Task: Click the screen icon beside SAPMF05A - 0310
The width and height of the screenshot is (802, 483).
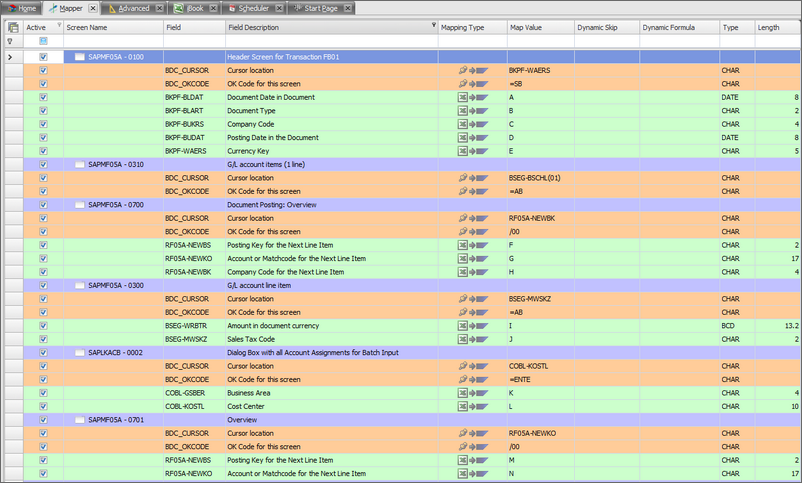Action: point(80,165)
